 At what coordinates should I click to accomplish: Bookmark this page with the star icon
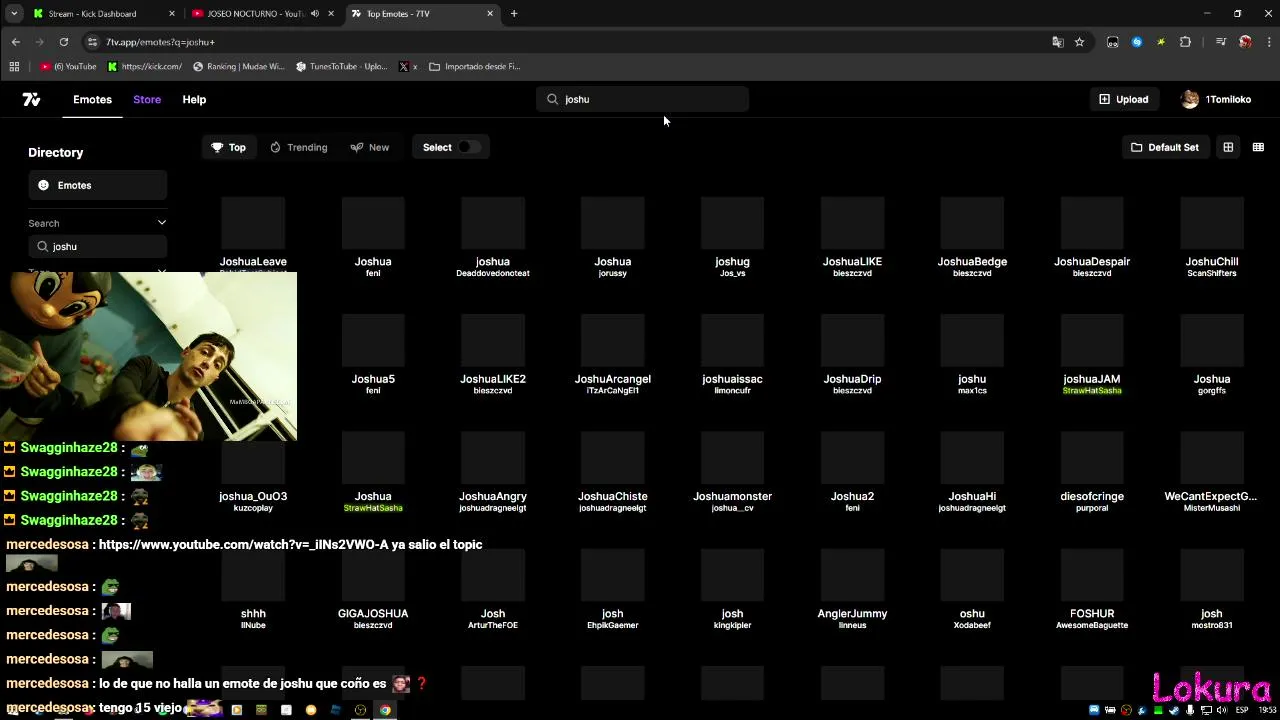coord(1079,42)
